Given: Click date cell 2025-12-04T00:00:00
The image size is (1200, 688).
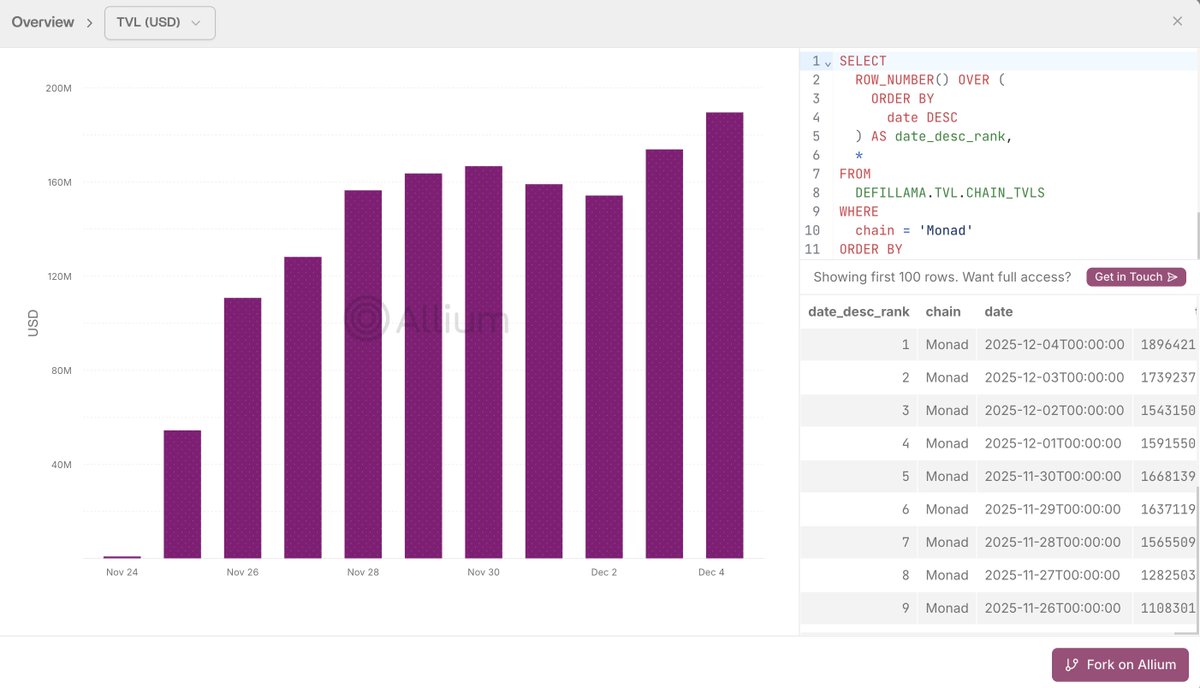Looking at the screenshot, I should (x=1054, y=344).
